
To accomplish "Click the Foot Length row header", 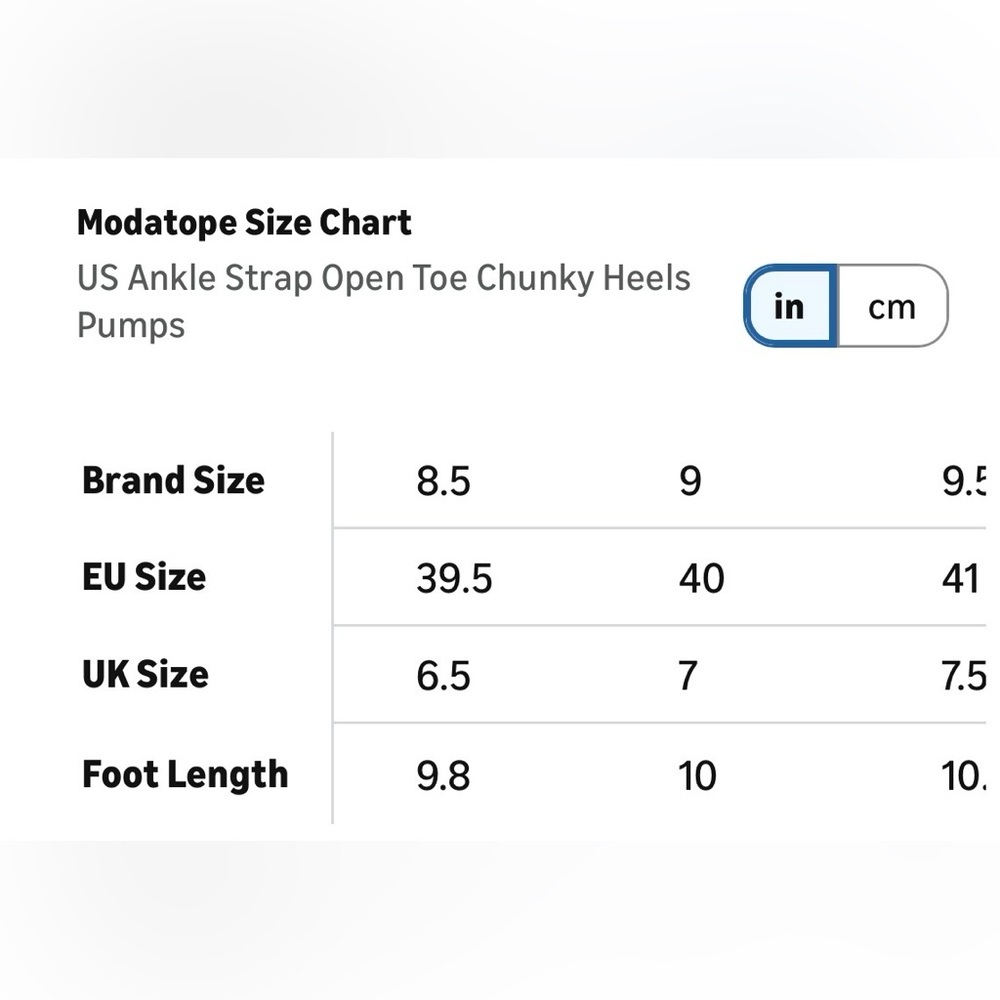I will 185,776.
